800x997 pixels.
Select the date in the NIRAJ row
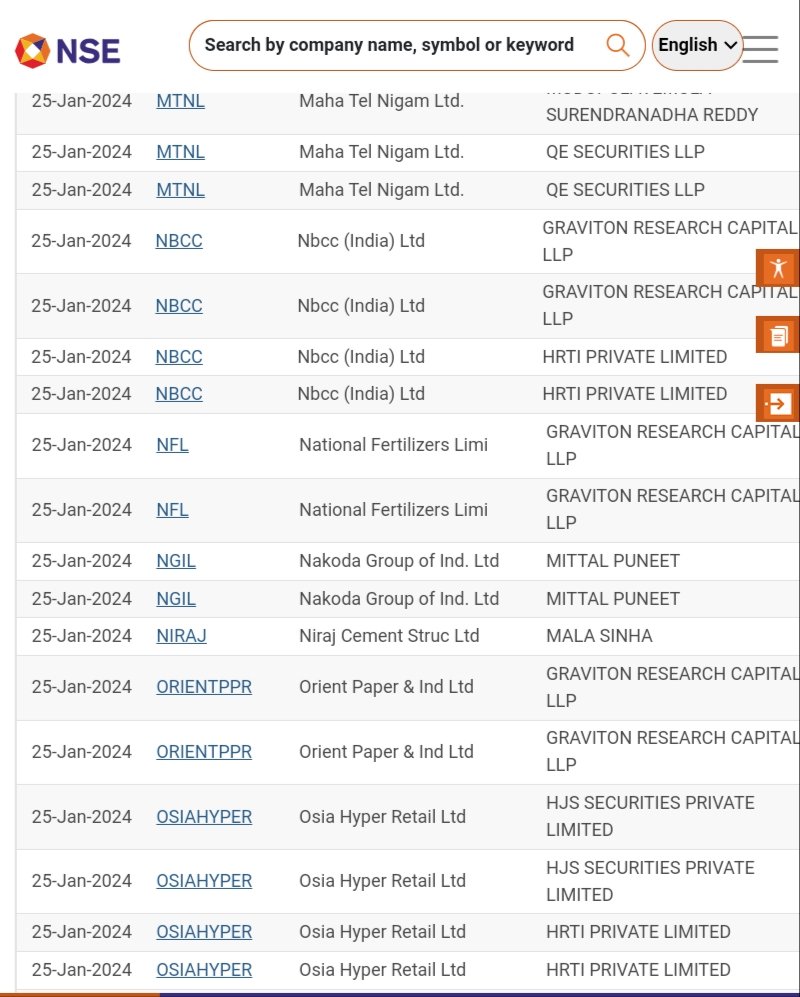[81, 636]
